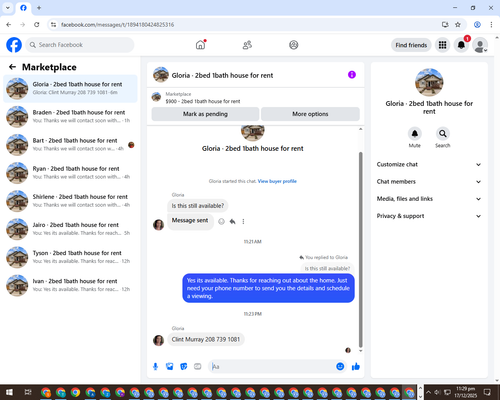500x400 pixels.
Task: Open the Notifications bell
Action: tap(461, 45)
